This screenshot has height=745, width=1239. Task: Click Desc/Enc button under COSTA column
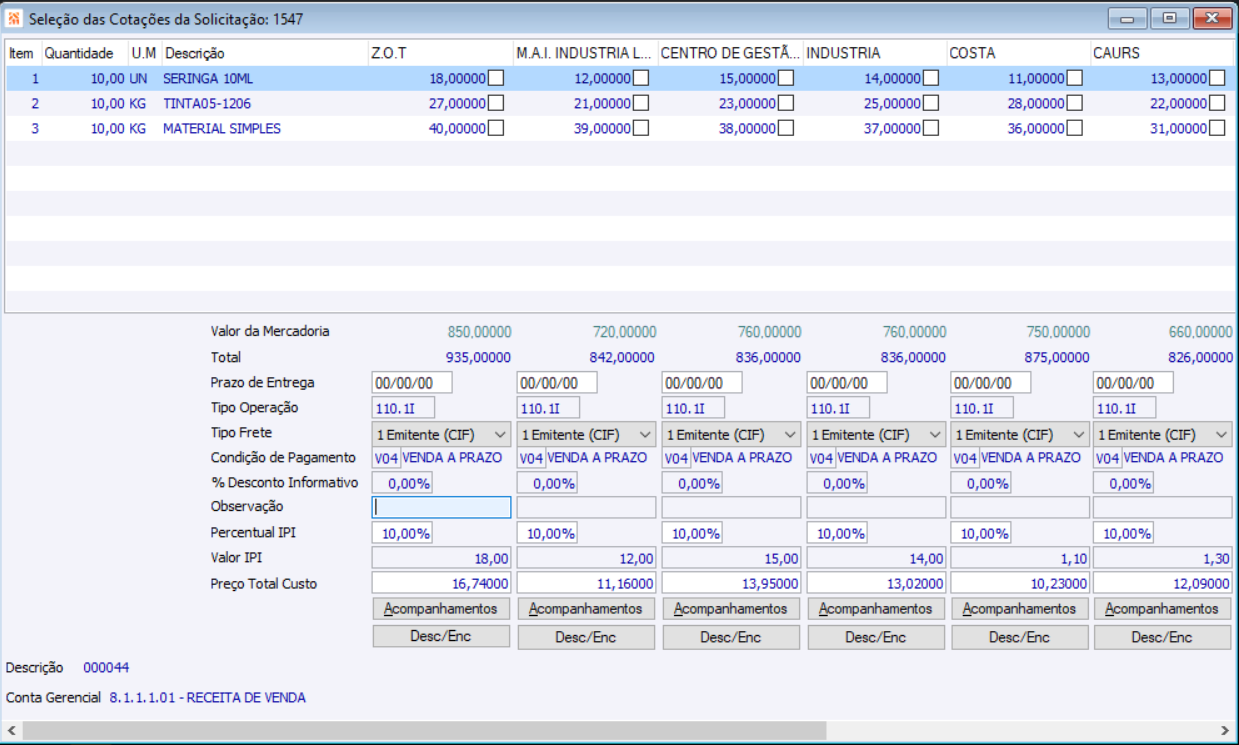[x=1020, y=638]
